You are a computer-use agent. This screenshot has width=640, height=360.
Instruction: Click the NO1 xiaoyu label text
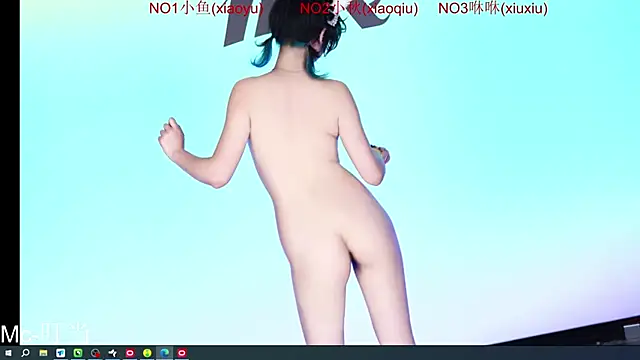point(206,8)
